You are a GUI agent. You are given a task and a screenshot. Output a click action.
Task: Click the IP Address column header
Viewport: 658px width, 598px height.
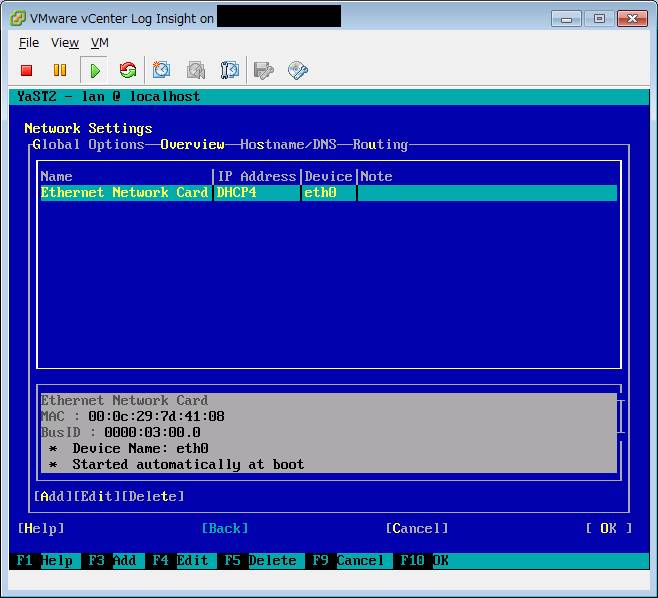[257, 176]
